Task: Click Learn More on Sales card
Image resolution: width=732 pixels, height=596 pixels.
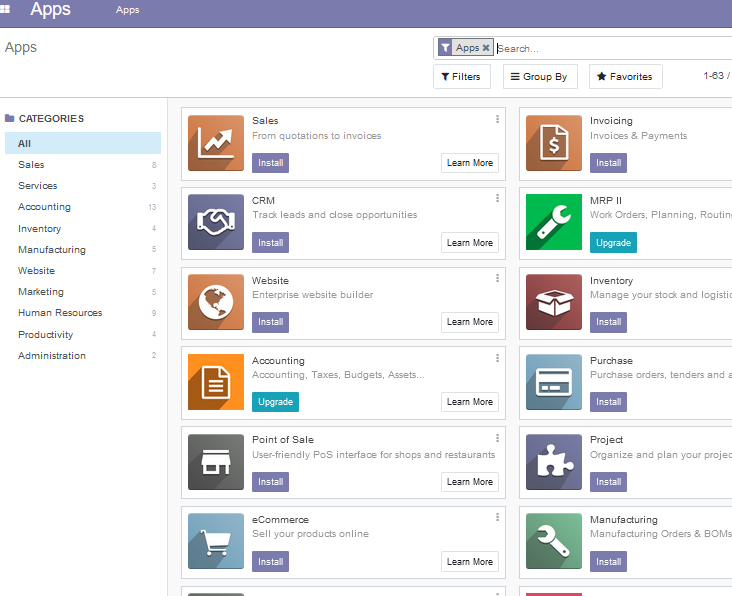Action: pos(470,163)
